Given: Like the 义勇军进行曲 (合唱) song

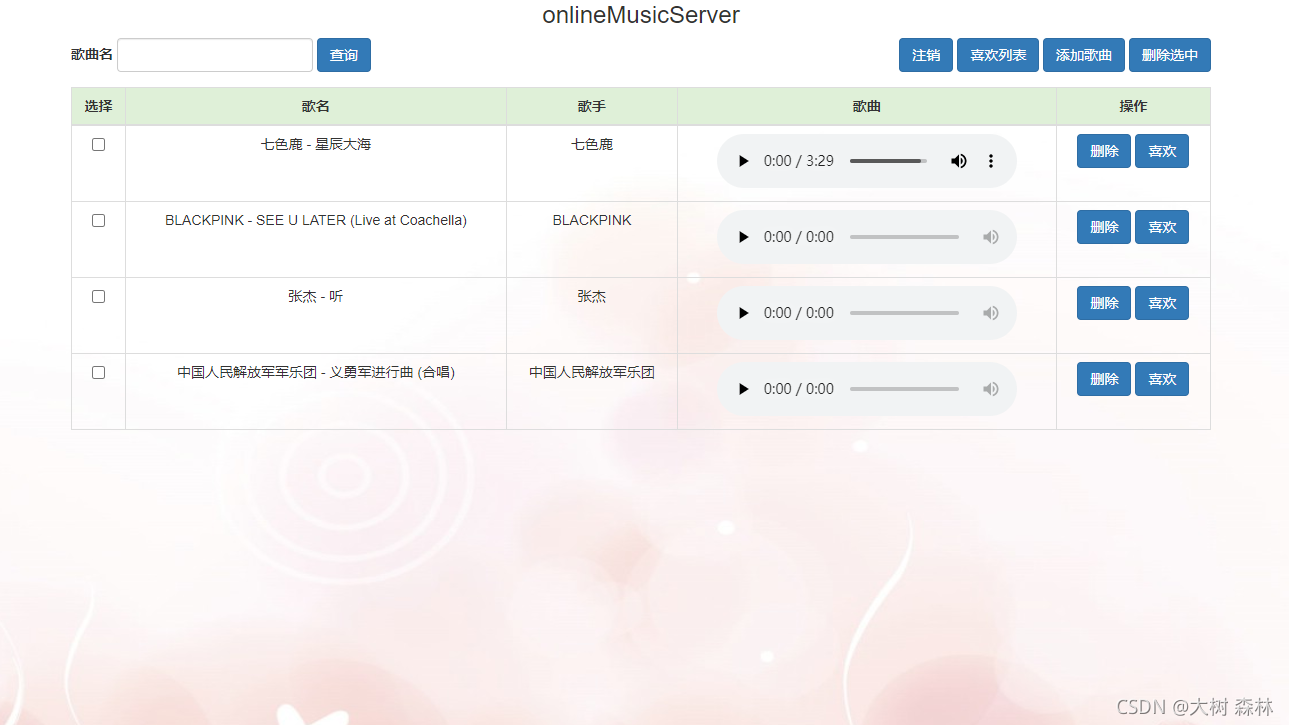Looking at the screenshot, I should click(x=1162, y=379).
